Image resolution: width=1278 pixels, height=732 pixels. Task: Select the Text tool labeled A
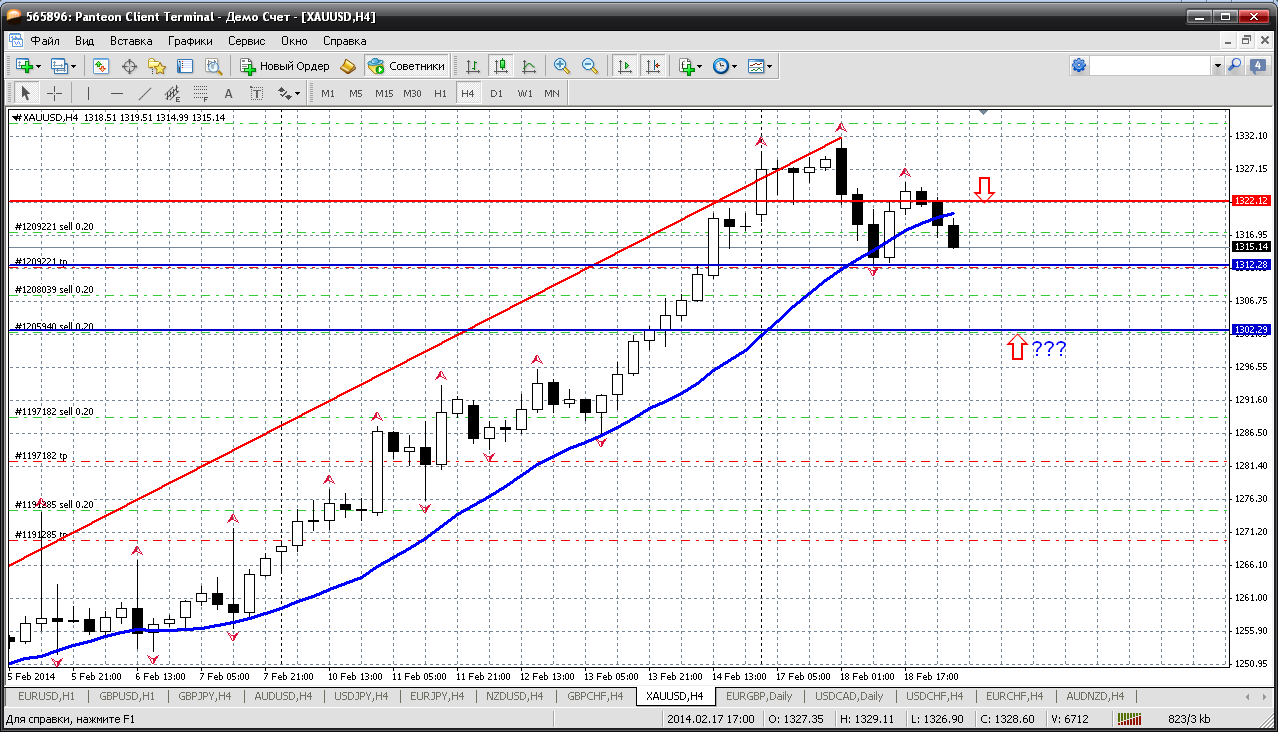click(228, 93)
